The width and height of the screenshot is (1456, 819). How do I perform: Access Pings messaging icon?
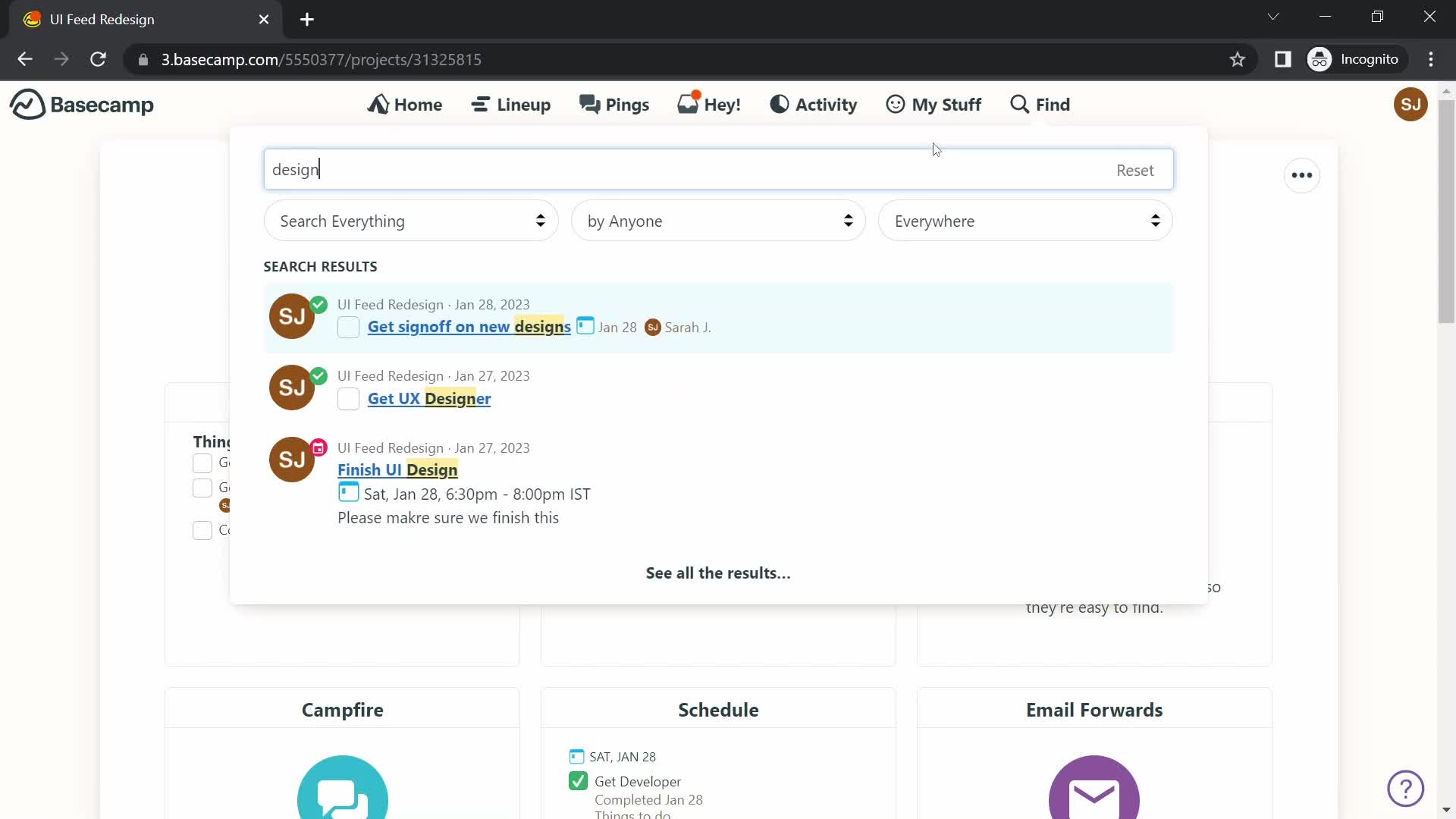[589, 104]
